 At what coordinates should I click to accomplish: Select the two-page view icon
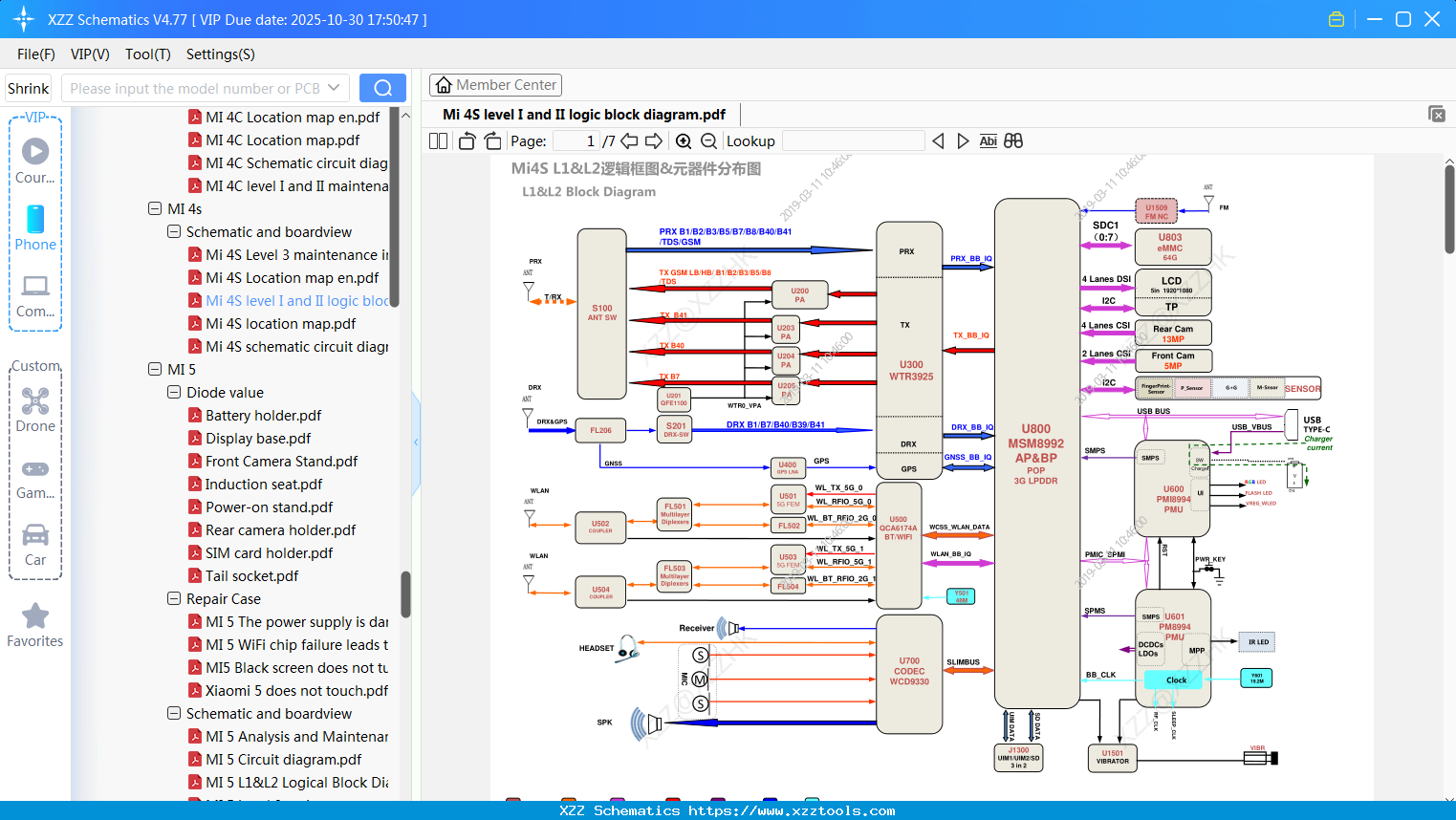coord(437,140)
